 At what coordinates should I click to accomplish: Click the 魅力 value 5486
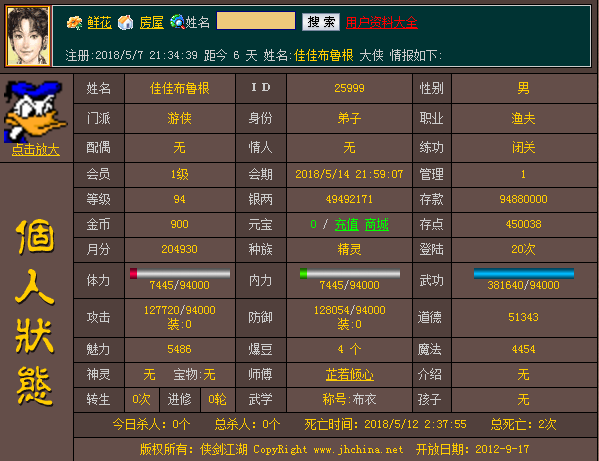[180, 349]
